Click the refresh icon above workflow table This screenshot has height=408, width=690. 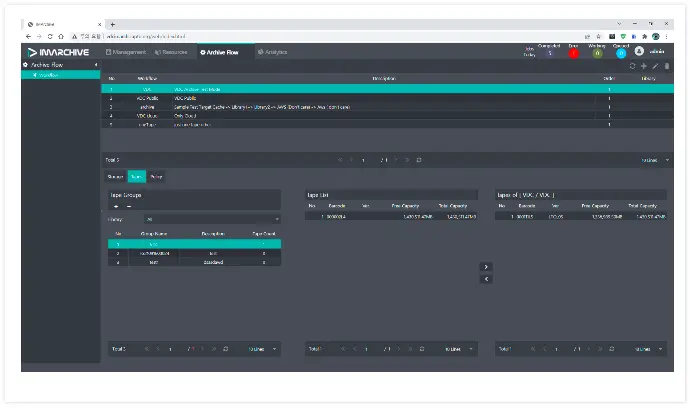[x=633, y=66]
